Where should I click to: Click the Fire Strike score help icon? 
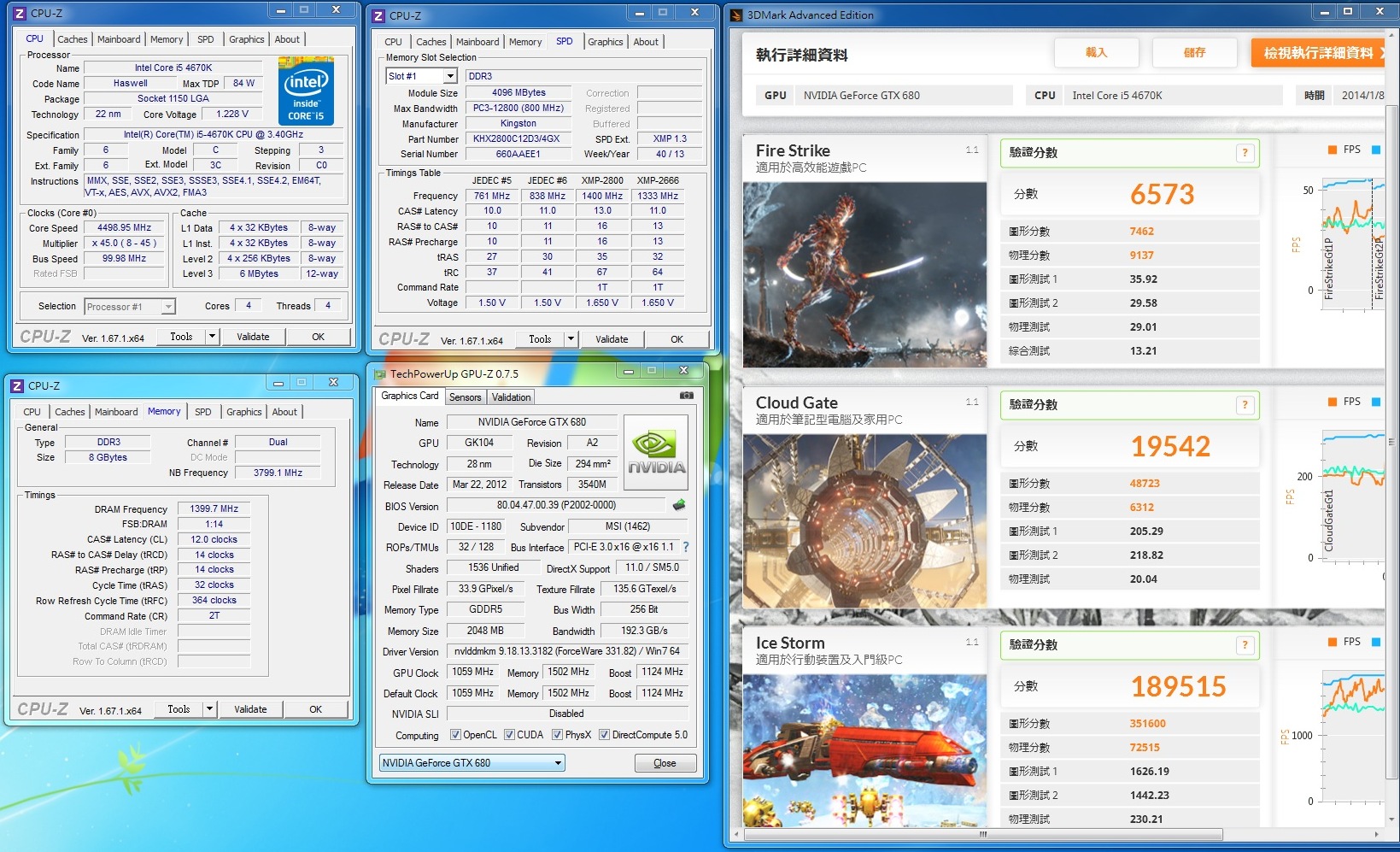pyautogui.click(x=1245, y=153)
